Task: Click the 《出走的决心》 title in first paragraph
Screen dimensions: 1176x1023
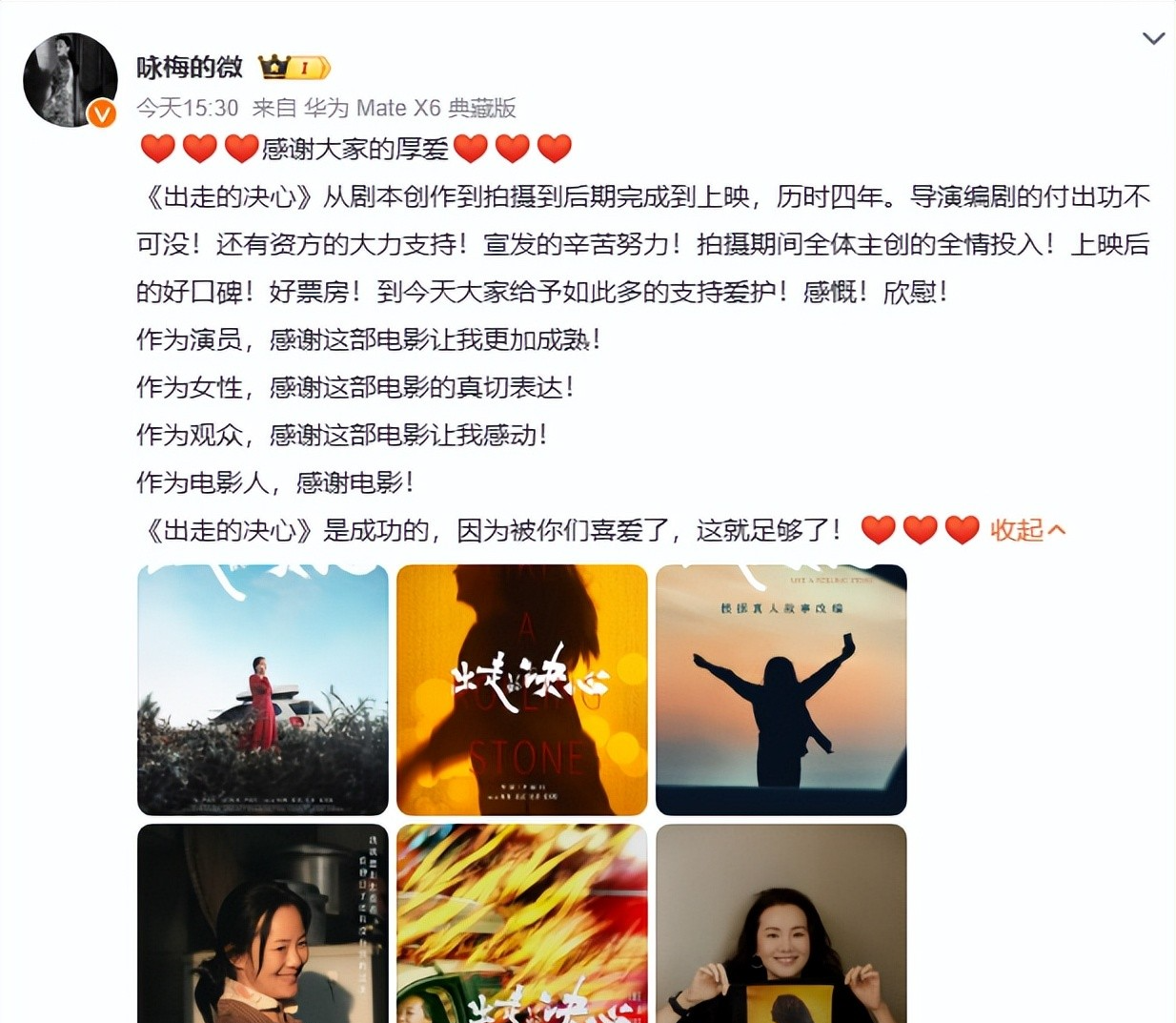Action: [x=230, y=197]
